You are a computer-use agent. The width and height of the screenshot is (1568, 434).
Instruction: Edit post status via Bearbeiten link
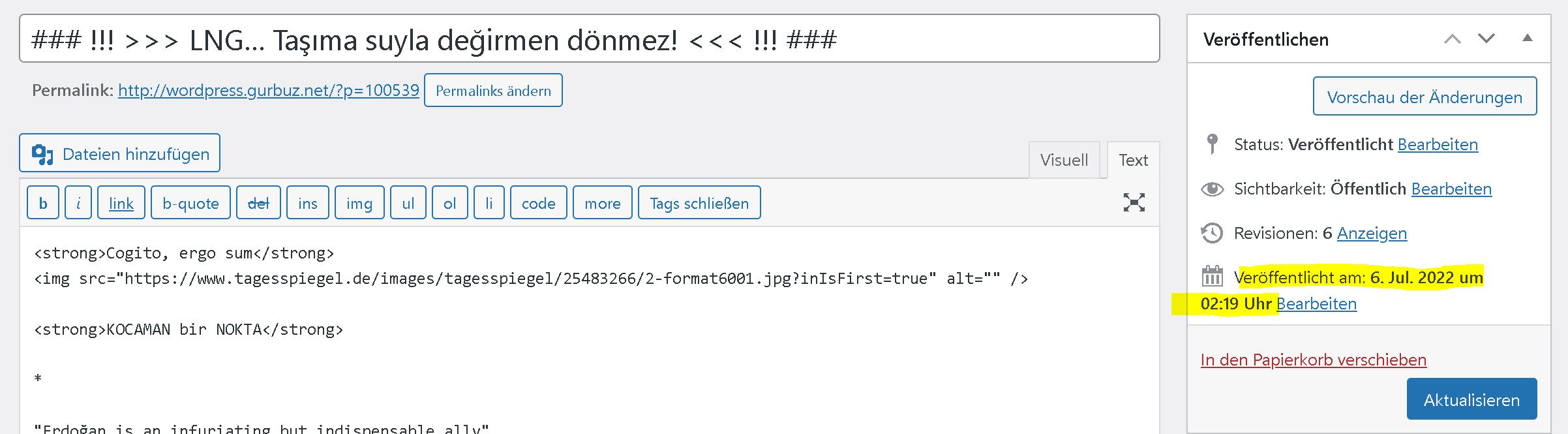point(1438,144)
